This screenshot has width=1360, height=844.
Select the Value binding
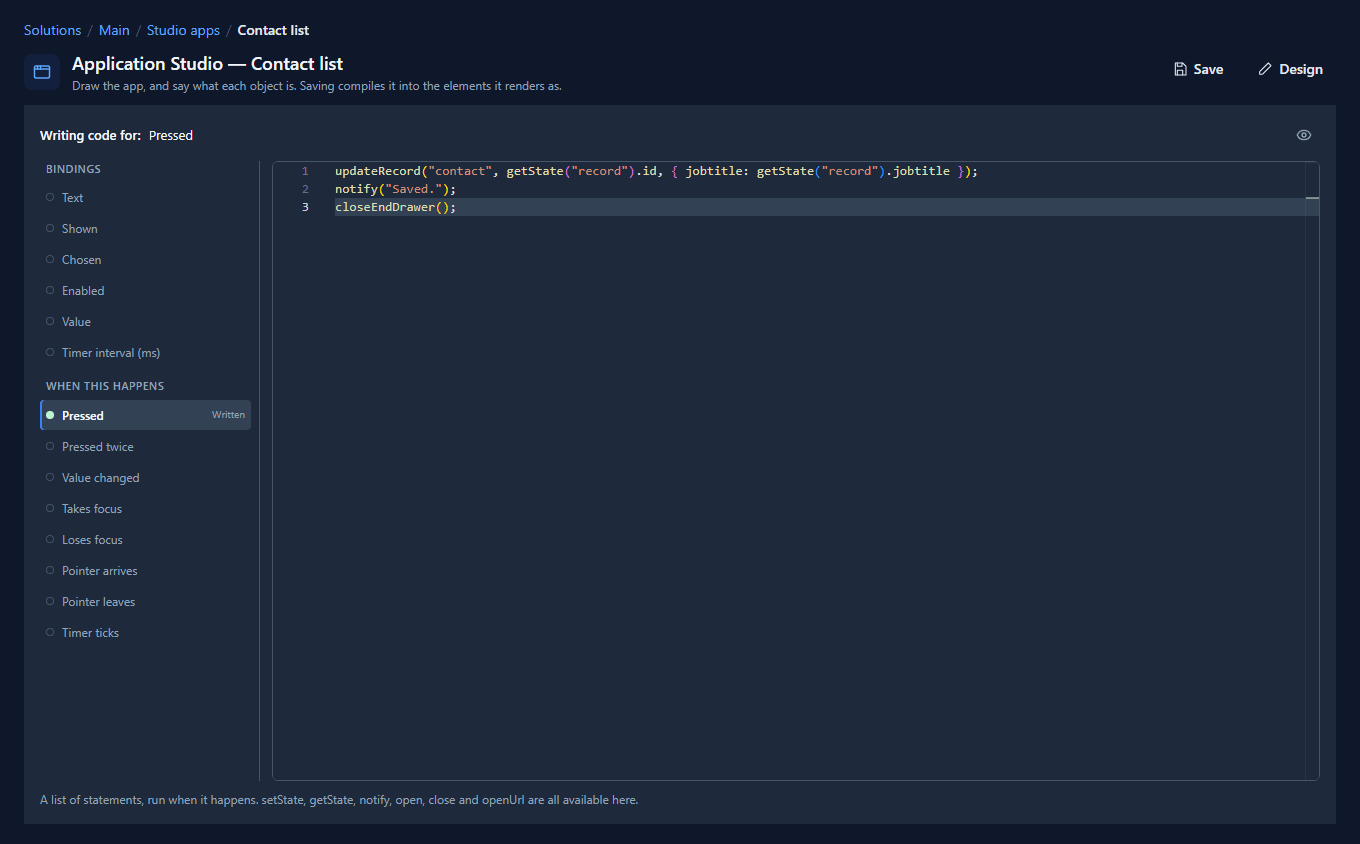(145, 322)
